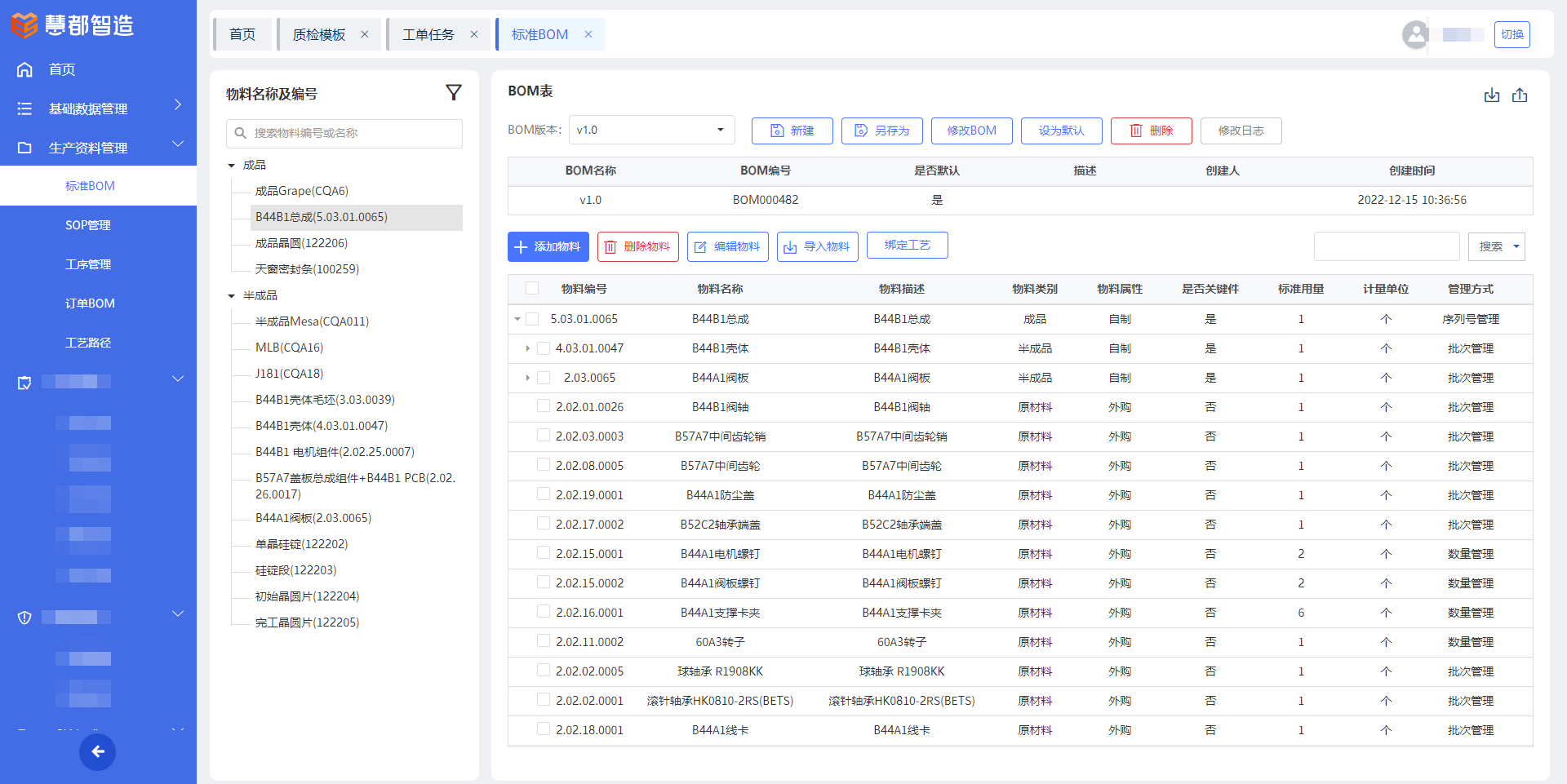
Task: Click the user avatar icon
Action: pyautogui.click(x=1416, y=34)
